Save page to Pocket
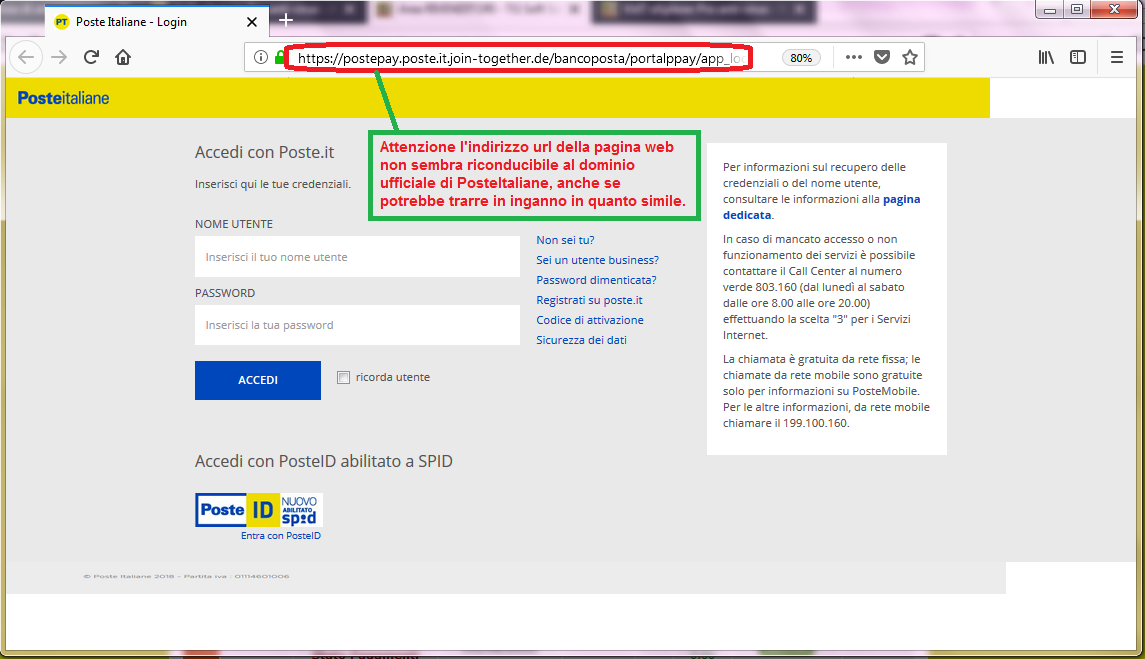Viewport: 1145px width, 659px height. [882, 57]
